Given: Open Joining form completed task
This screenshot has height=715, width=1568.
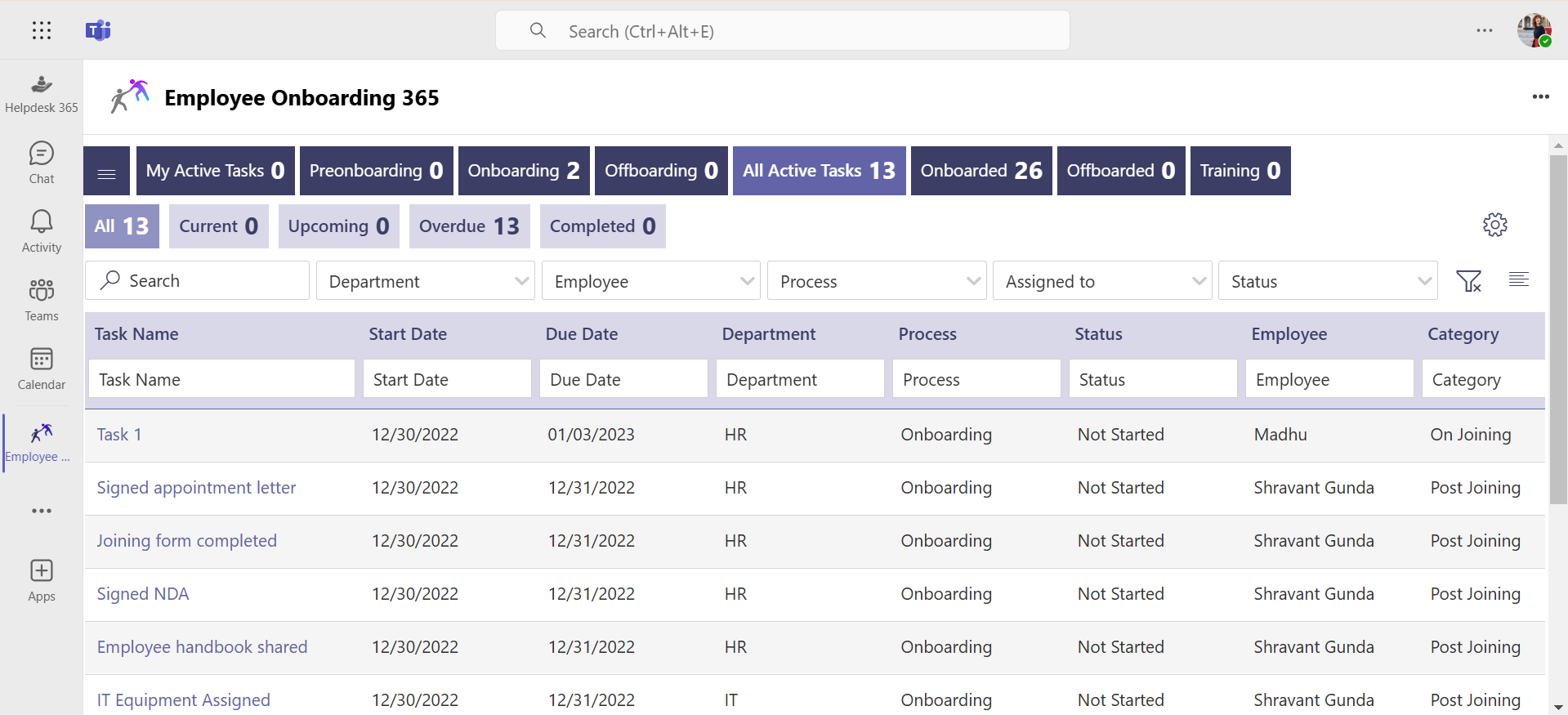Looking at the screenshot, I should (187, 541).
